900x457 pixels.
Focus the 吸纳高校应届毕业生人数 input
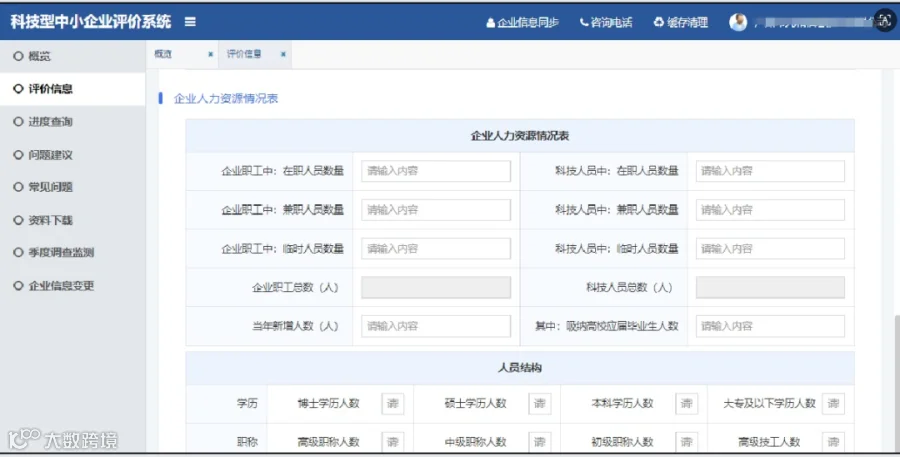click(770, 326)
